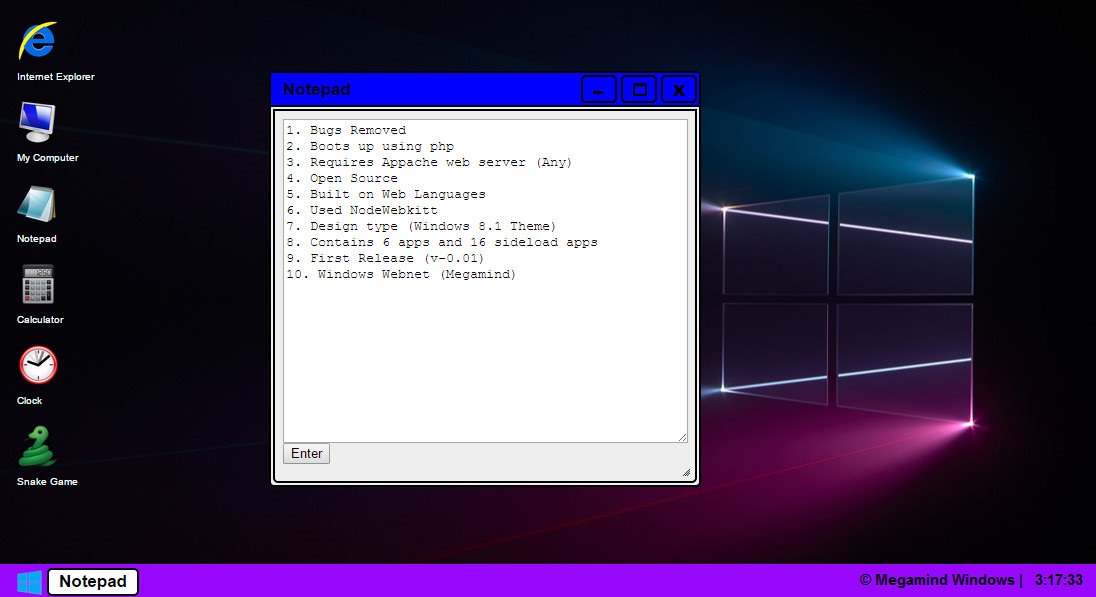Click the line "4. Open Source"
1096x597 pixels.
tap(342, 178)
